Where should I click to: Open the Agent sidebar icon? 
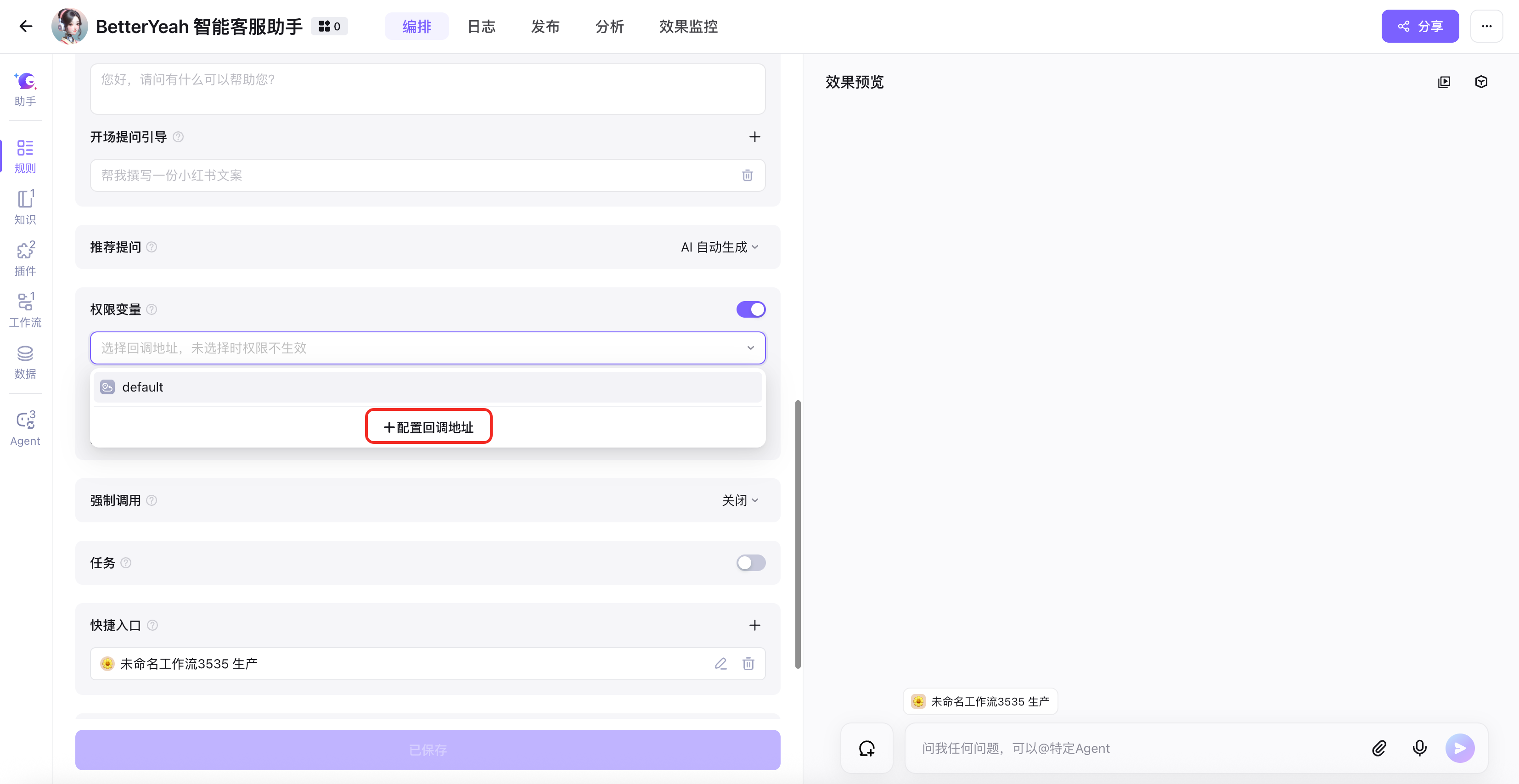coord(25,428)
